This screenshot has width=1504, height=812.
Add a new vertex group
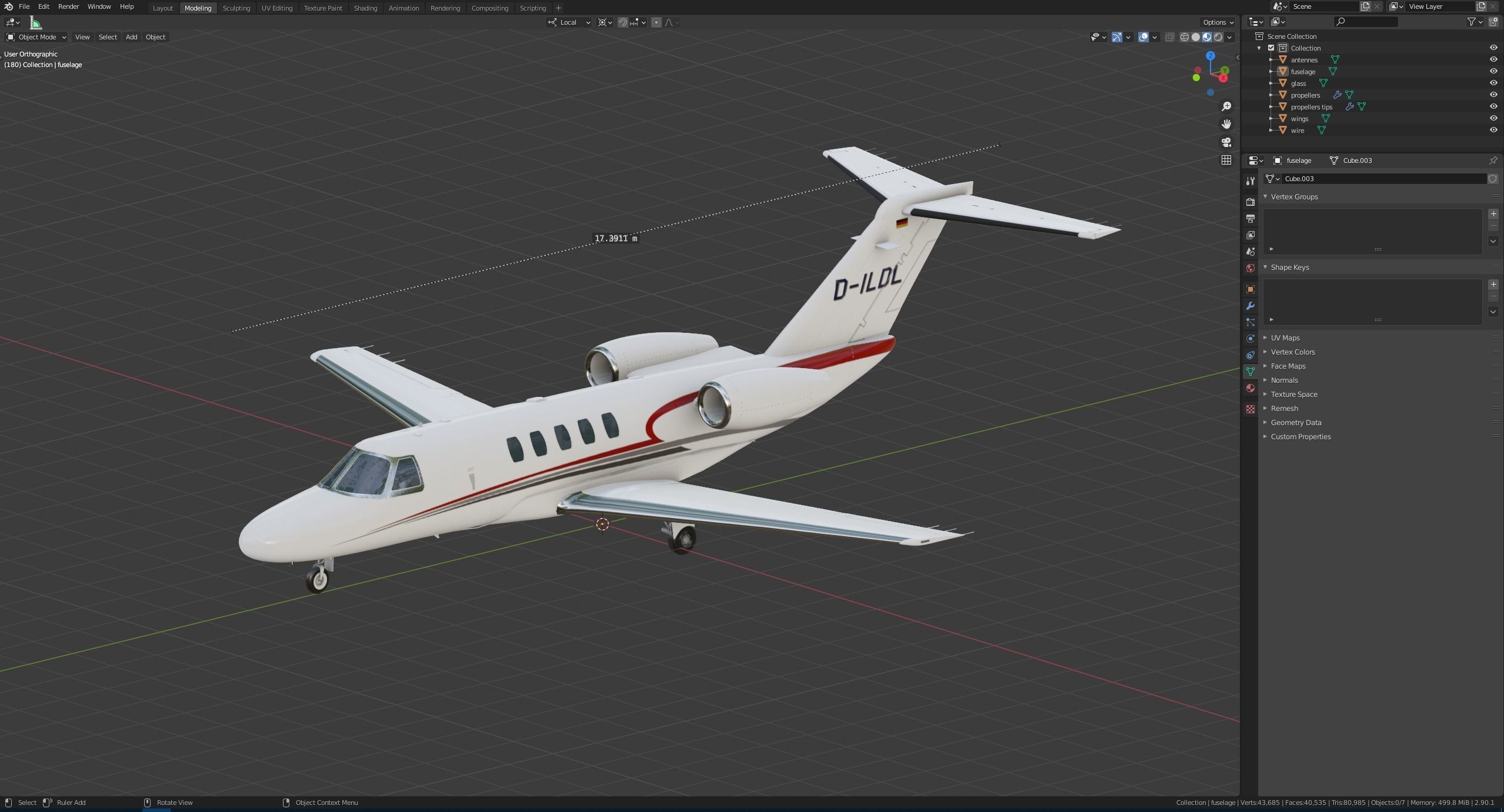pos(1493,213)
